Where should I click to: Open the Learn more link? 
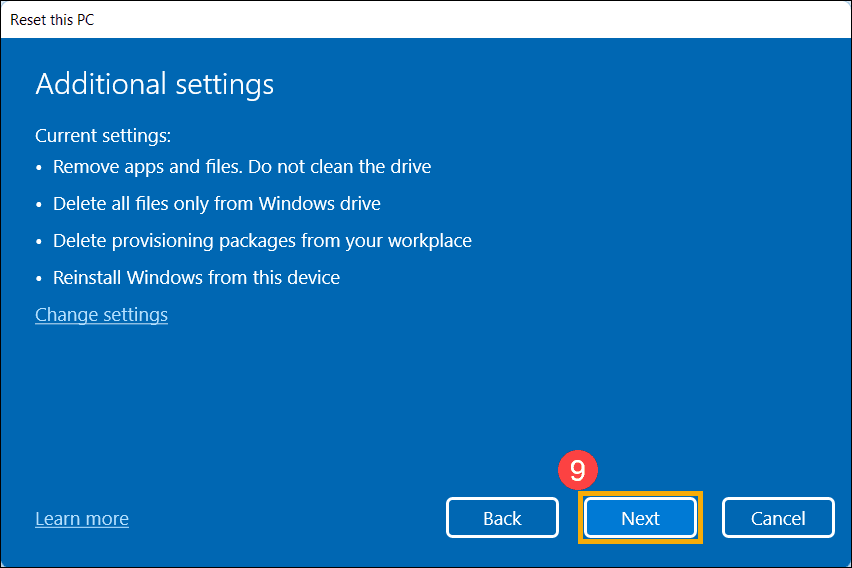click(x=82, y=519)
